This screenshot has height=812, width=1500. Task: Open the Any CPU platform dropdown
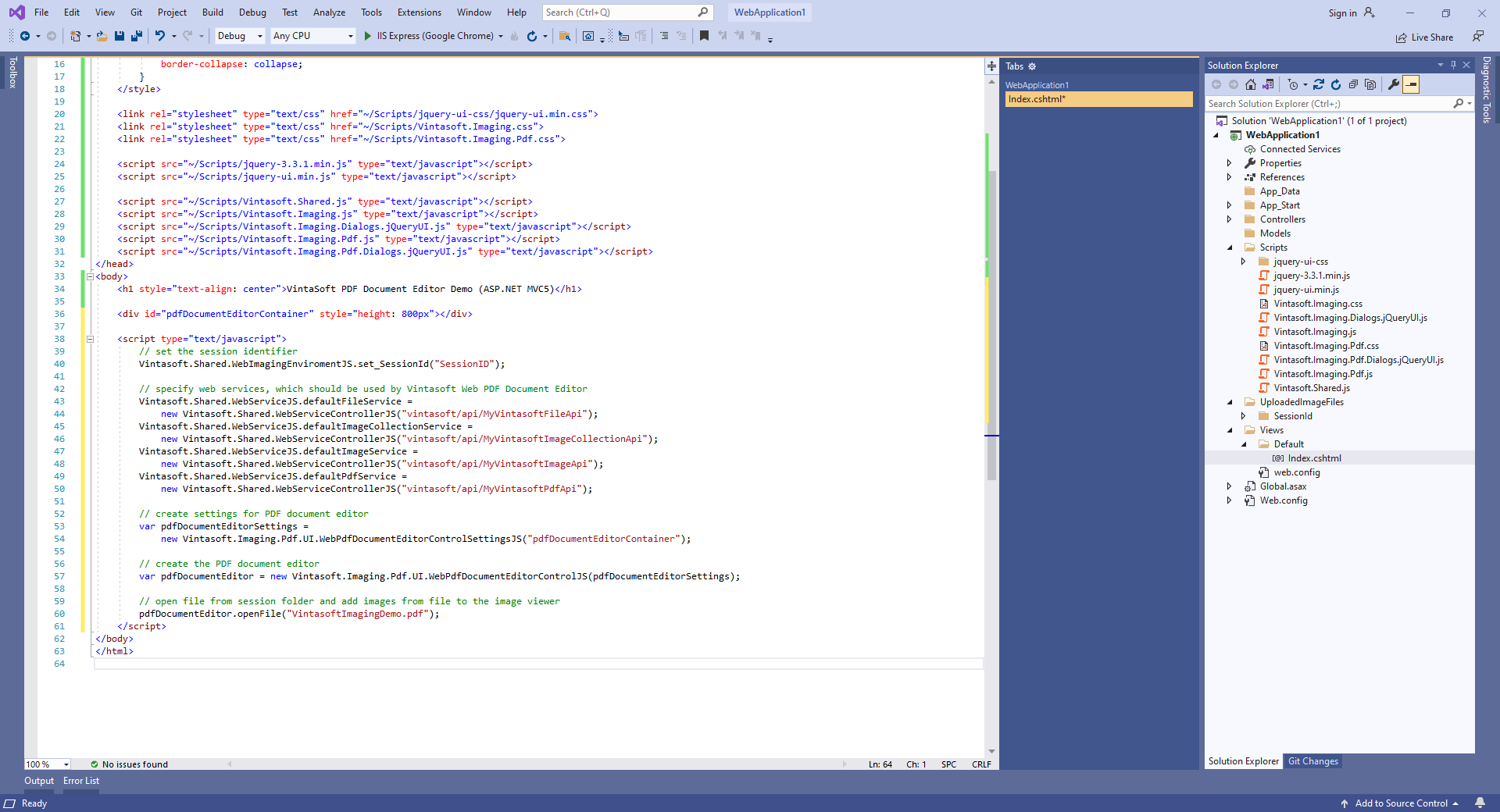tap(312, 36)
